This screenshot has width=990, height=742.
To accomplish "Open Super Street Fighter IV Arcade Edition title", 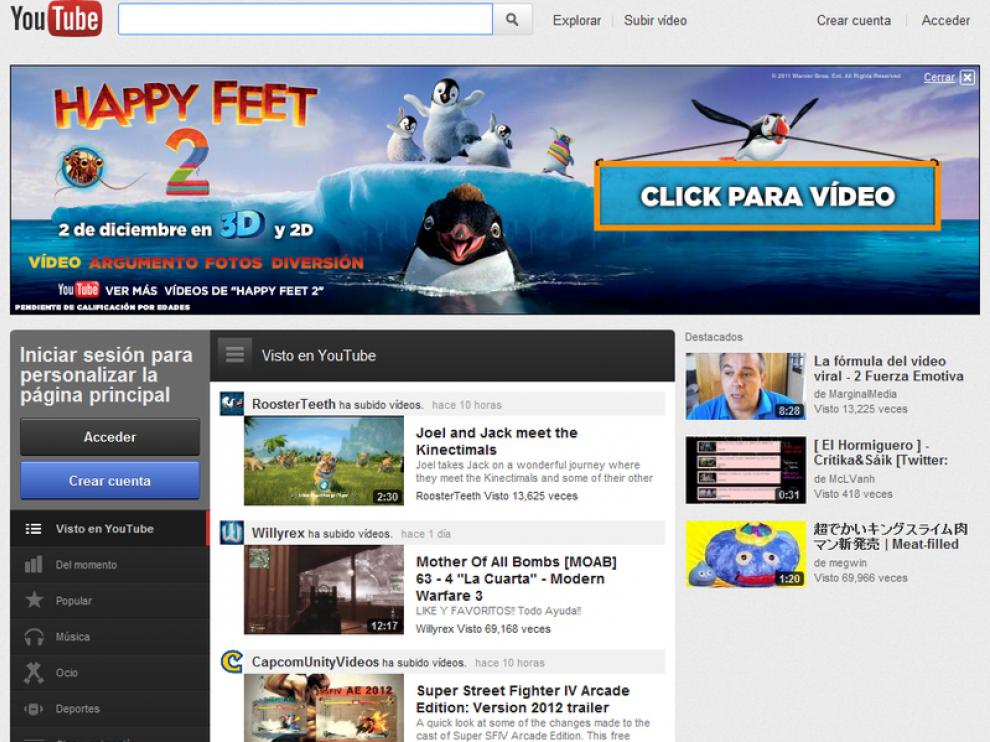I will pyautogui.click(x=523, y=699).
